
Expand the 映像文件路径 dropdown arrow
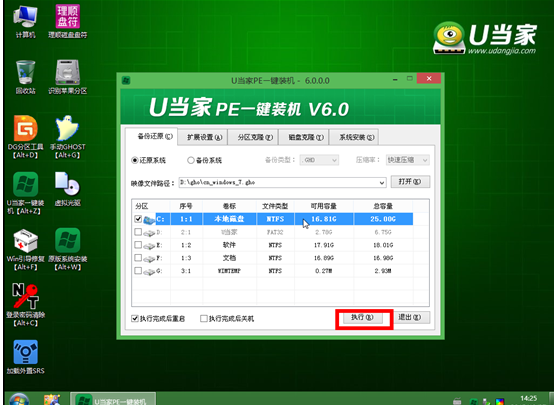click(x=382, y=183)
